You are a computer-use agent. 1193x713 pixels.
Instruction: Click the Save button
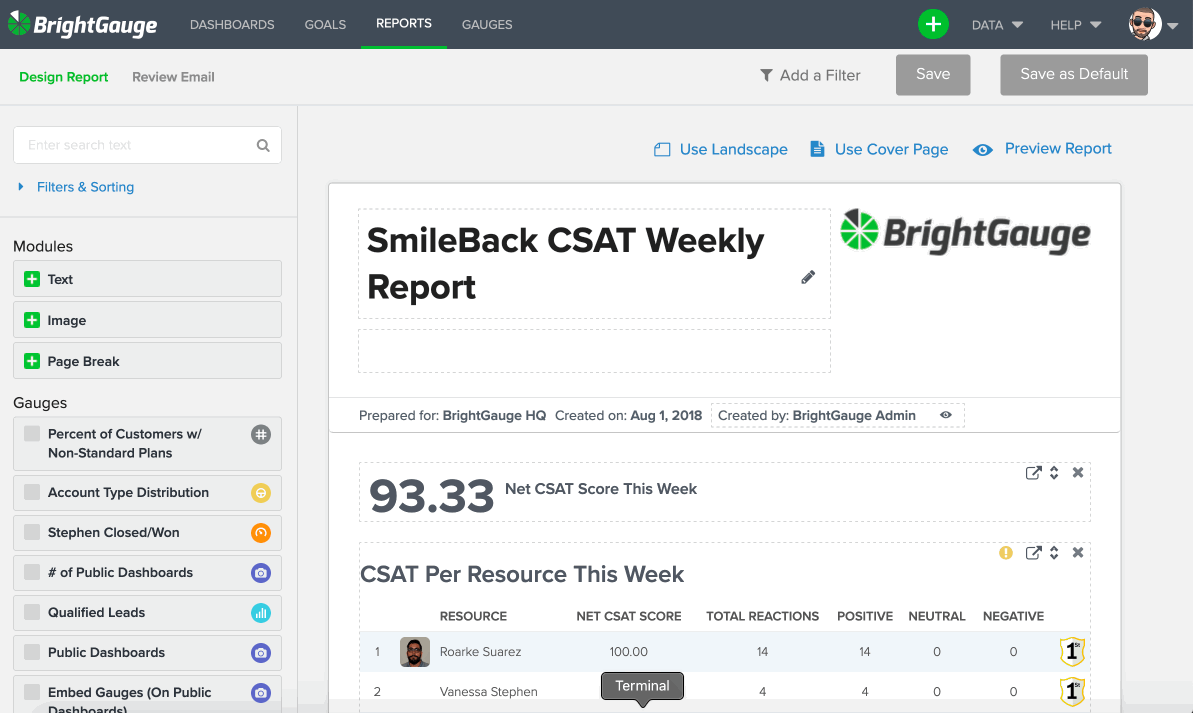click(933, 75)
